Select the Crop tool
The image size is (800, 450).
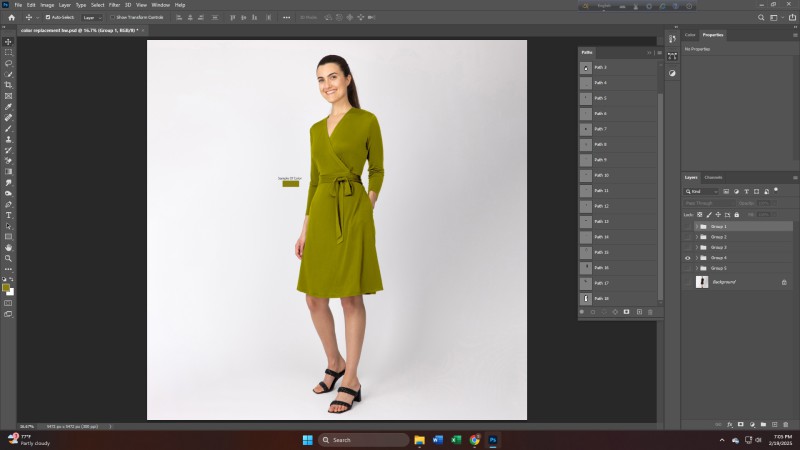click(x=8, y=85)
